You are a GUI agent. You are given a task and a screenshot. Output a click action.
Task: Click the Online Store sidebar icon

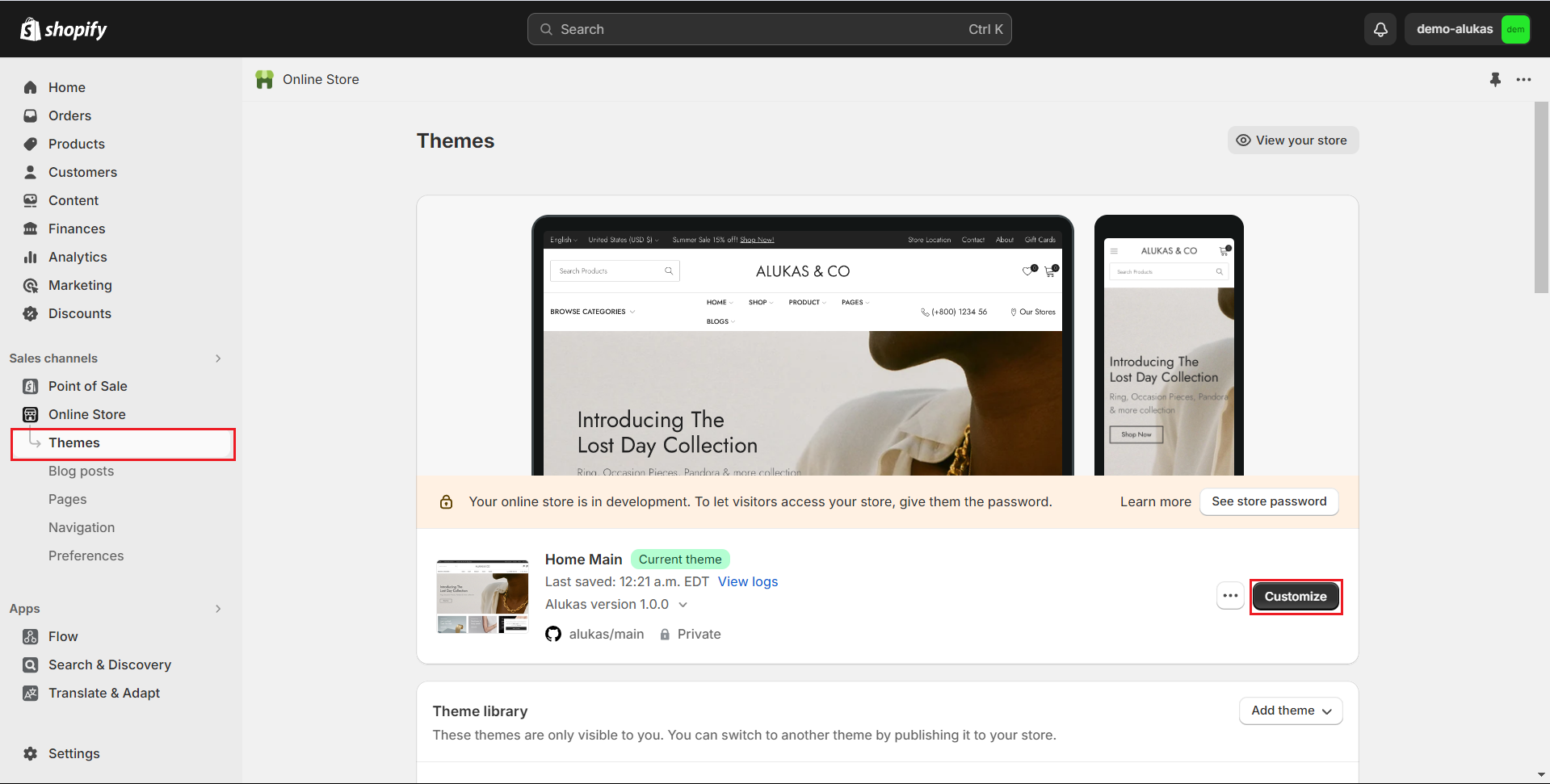pos(31,414)
